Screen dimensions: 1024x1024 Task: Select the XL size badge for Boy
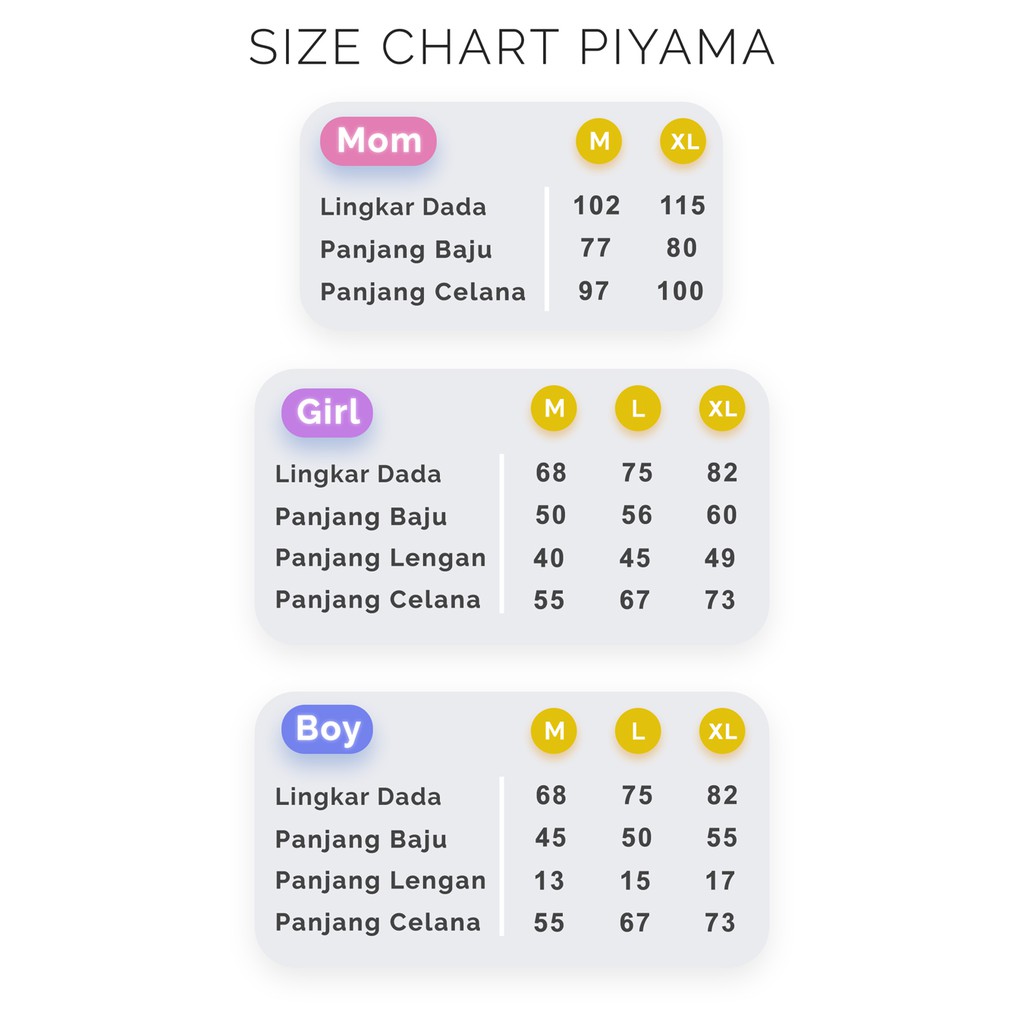(722, 731)
